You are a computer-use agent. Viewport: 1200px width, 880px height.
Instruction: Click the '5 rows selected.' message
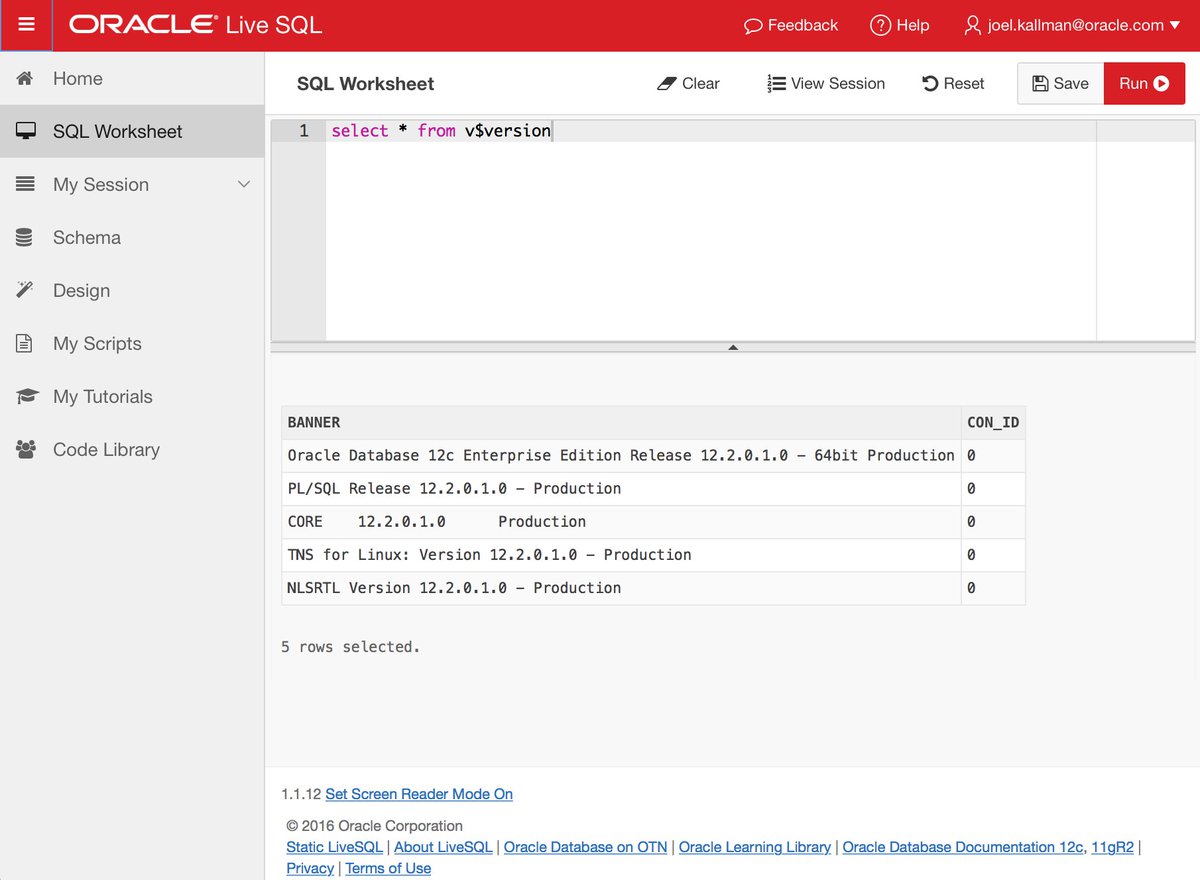(x=351, y=647)
